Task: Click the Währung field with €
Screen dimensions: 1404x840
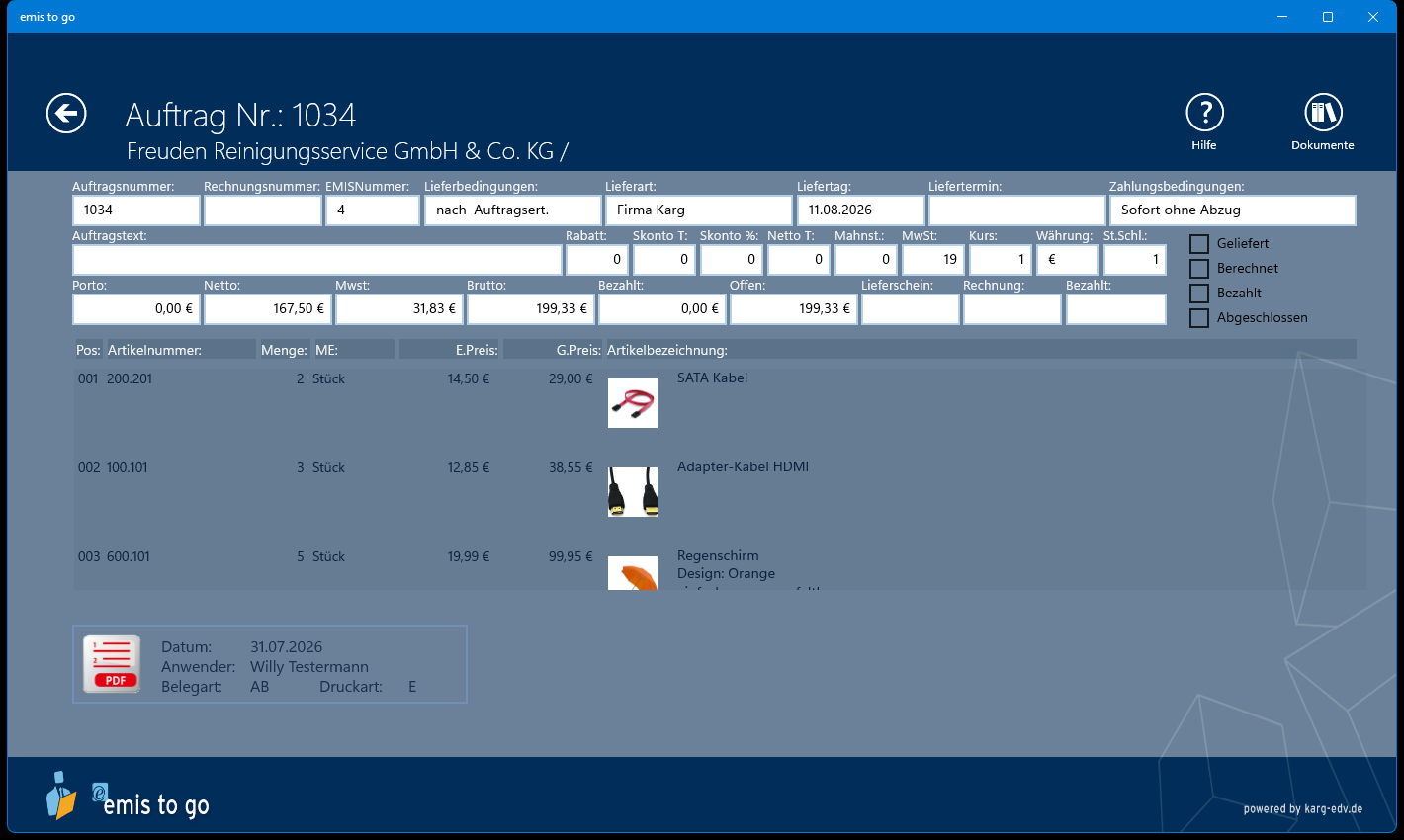Action: click(1068, 260)
